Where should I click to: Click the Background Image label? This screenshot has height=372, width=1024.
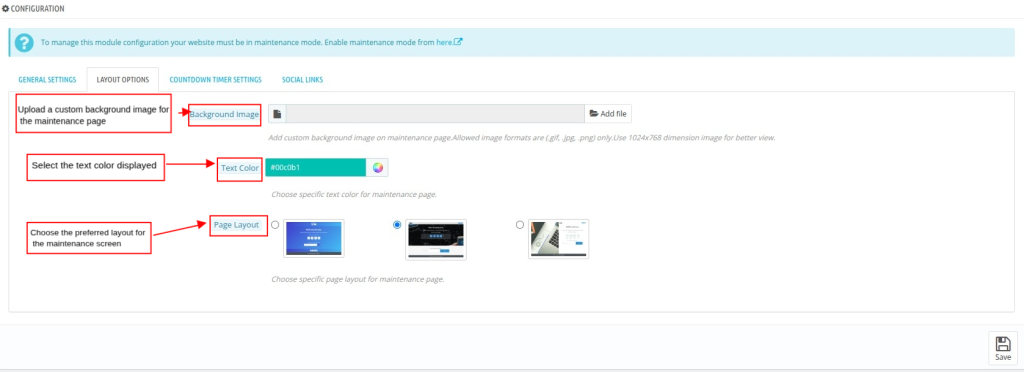coord(225,114)
